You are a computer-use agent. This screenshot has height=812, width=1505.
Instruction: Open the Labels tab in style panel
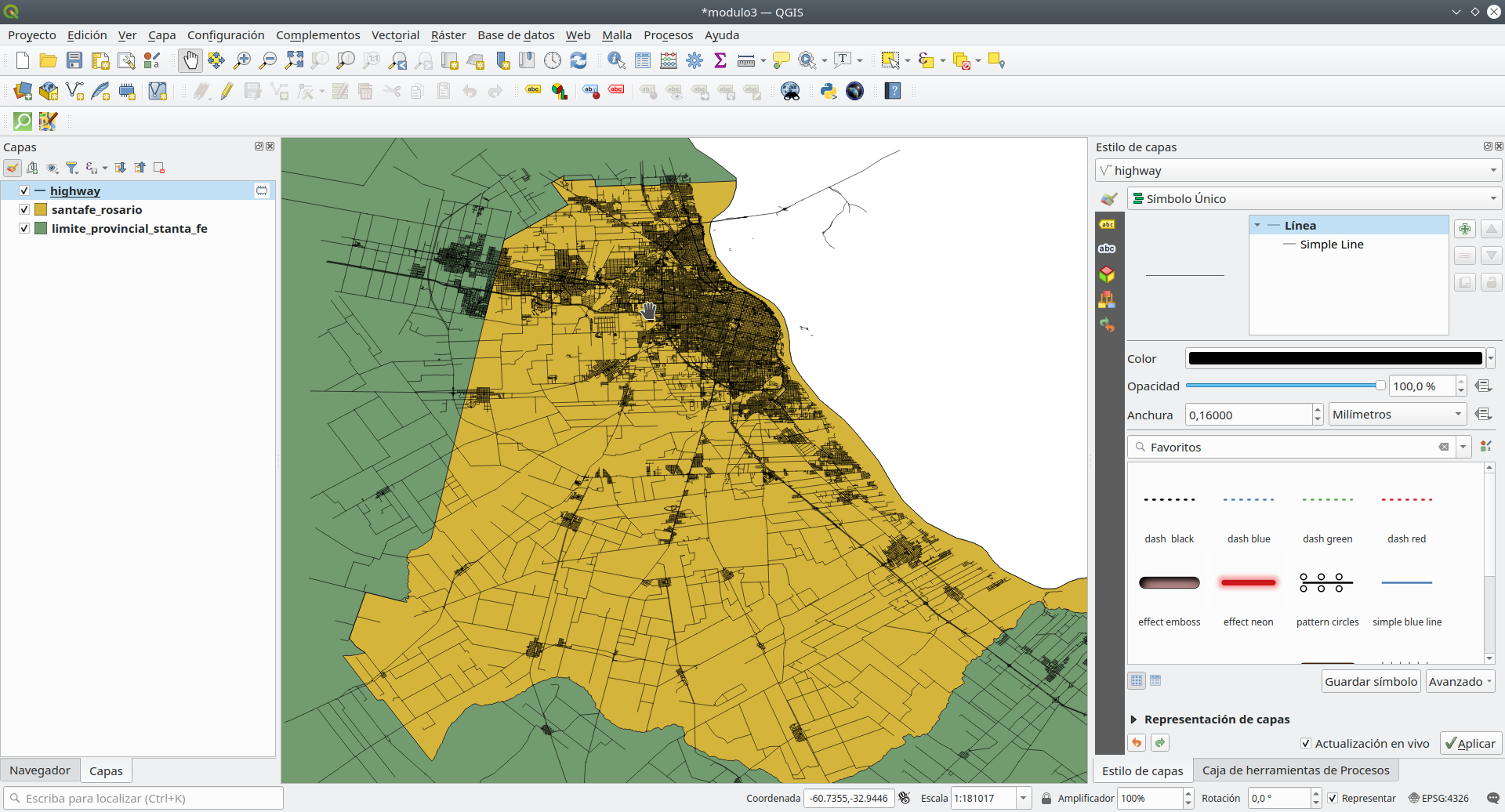[1107, 224]
